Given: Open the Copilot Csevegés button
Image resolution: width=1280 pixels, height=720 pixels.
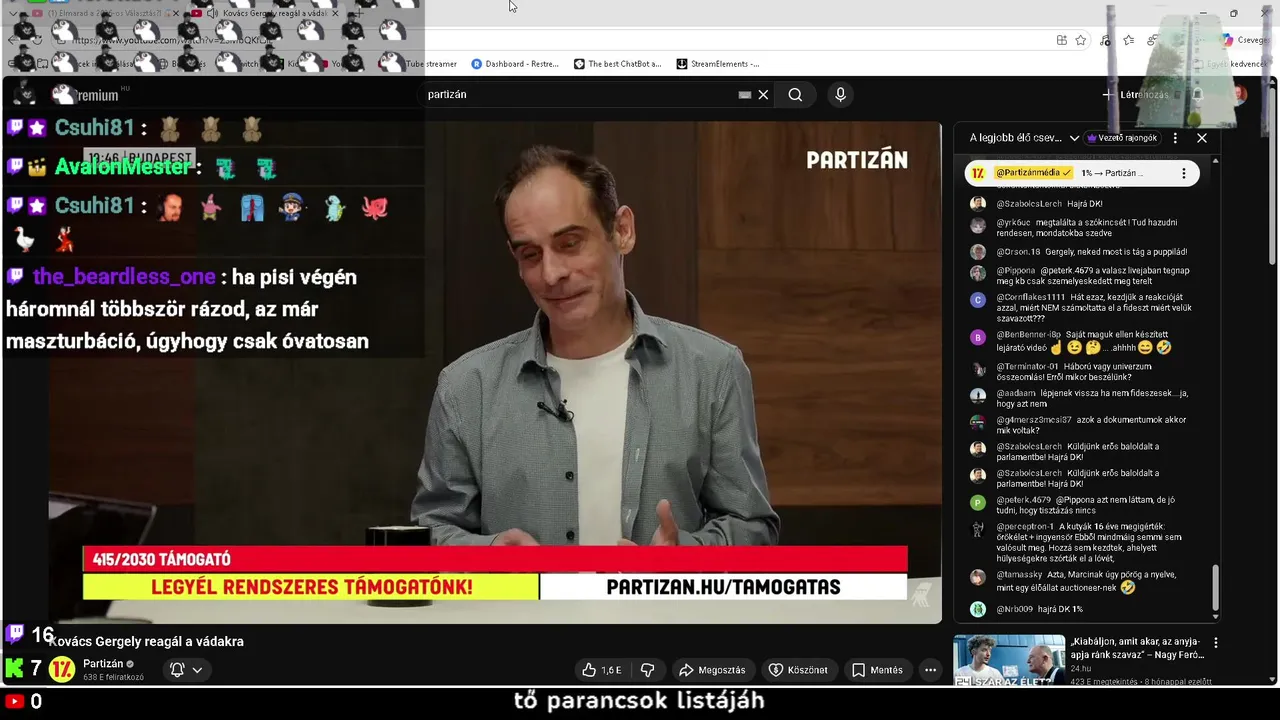Looking at the screenshot, I should pyautogui.click(x=1244, y=40).
